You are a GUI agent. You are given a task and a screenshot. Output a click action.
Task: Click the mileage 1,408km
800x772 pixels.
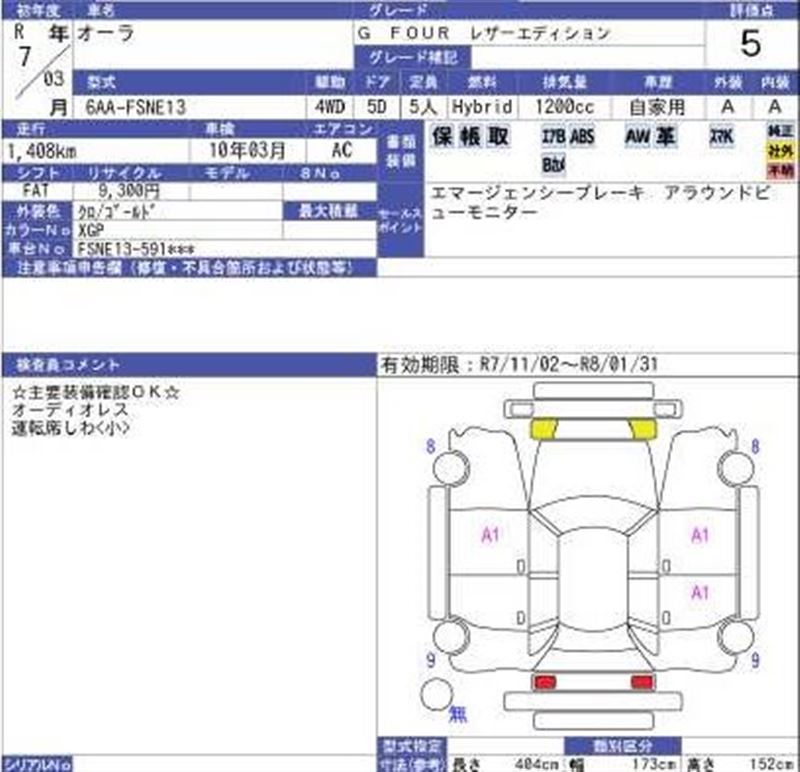point(42,151)
